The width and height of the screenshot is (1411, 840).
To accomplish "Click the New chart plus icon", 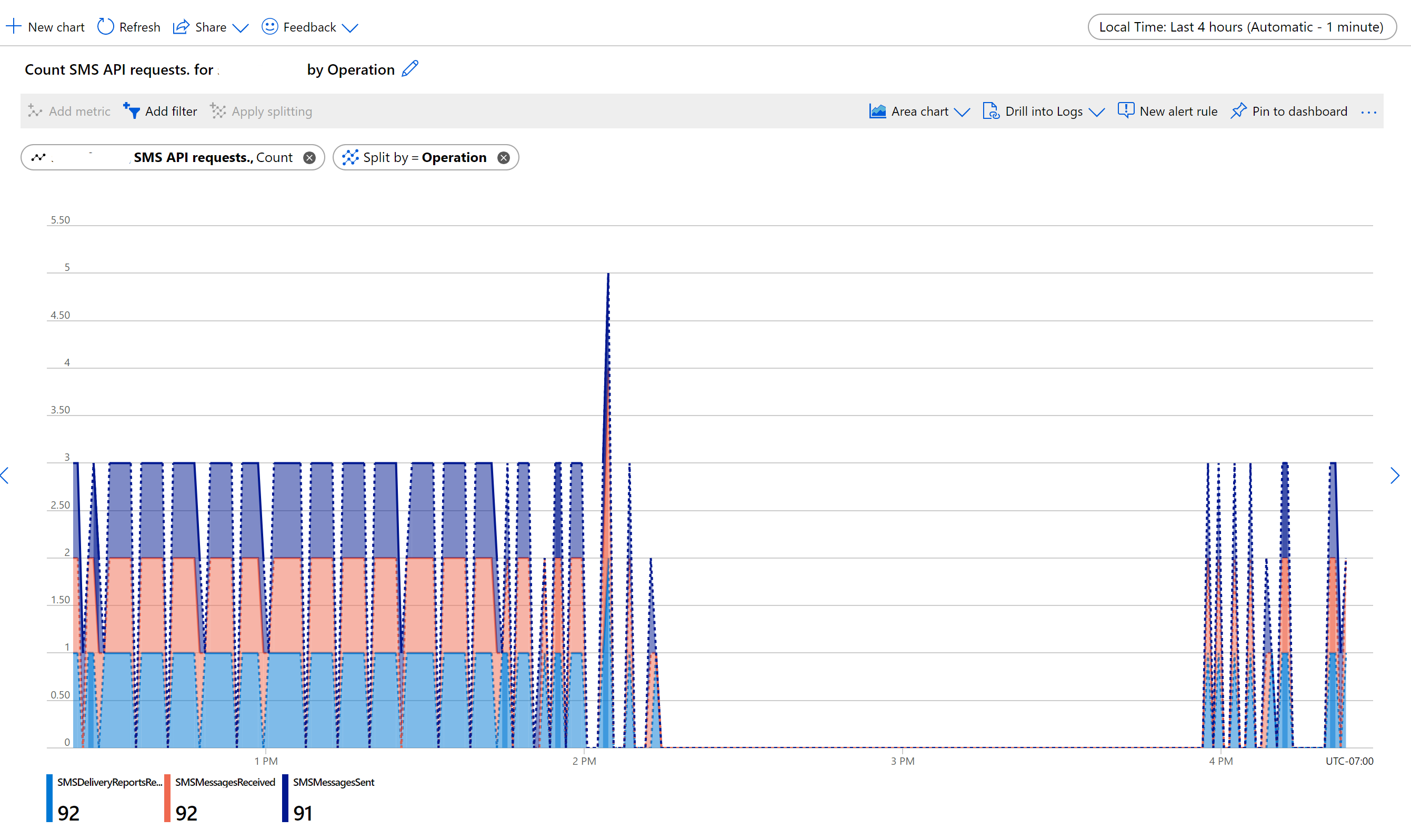I will 14,27.
